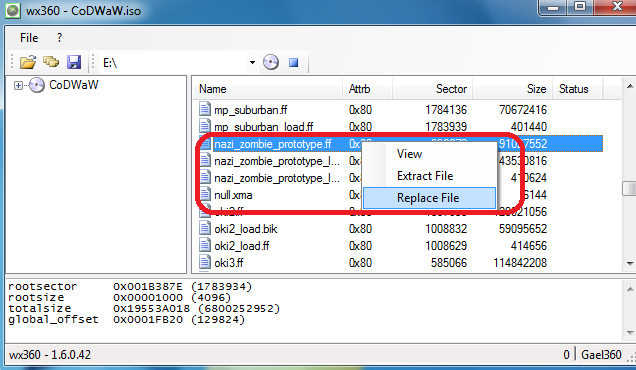Click size value 401440
The image size is (636, 370).
click(529, 127)
